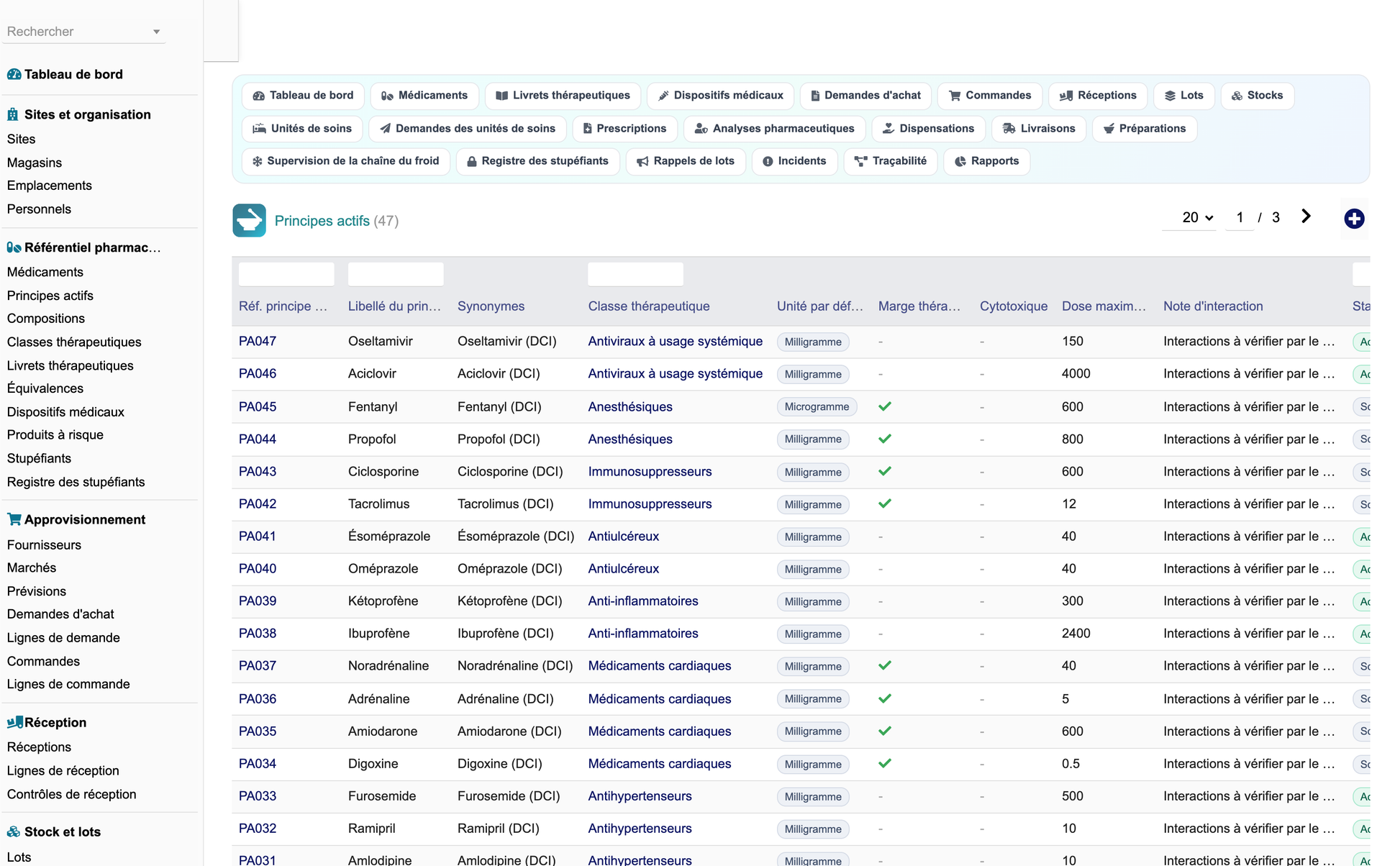The width and height of the screenshot is (1400, 866).
Task: Click the Adrénaline marge thérapeutique checkmark
Action: 885,698
